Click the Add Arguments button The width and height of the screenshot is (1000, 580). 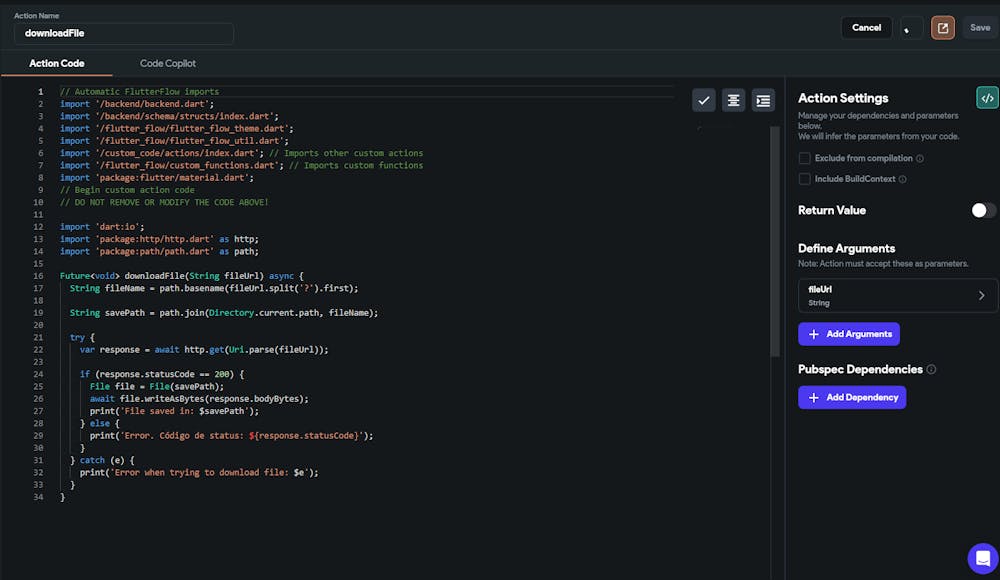point(849,334)
